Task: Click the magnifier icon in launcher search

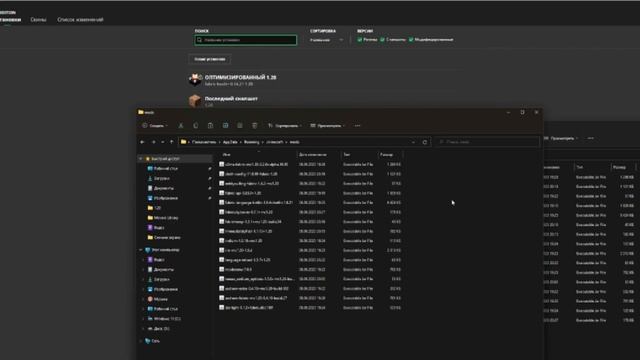Action: (x=200, y=40)
